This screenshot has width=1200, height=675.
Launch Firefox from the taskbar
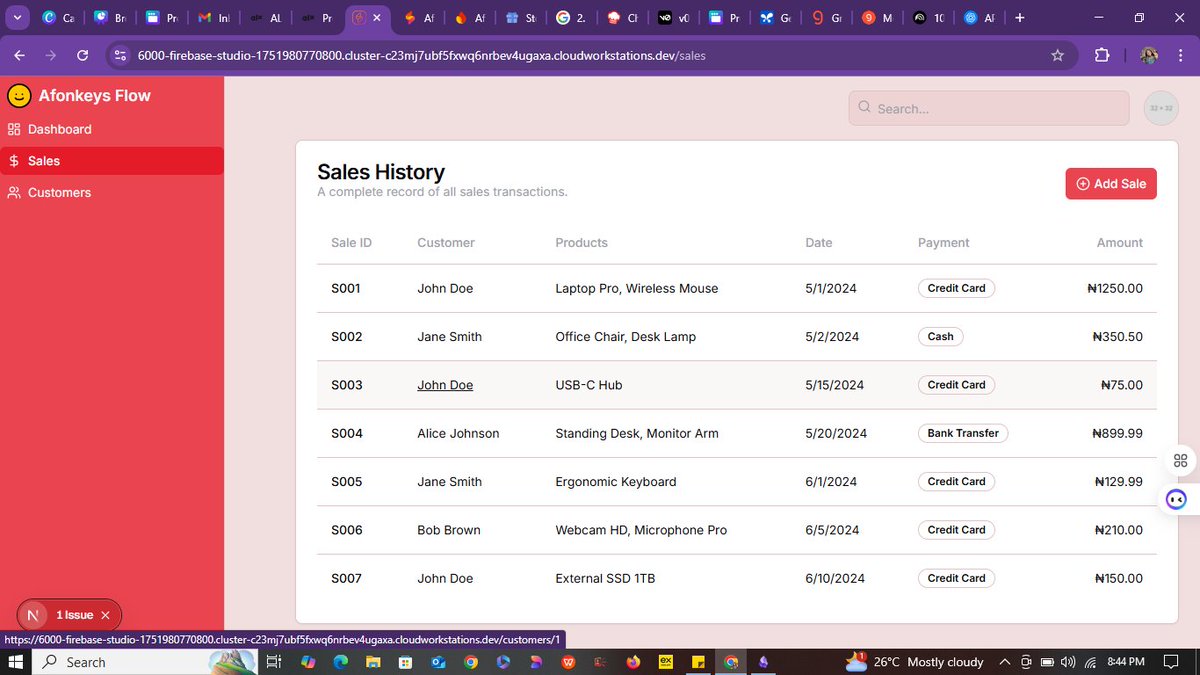coord(631,662)
